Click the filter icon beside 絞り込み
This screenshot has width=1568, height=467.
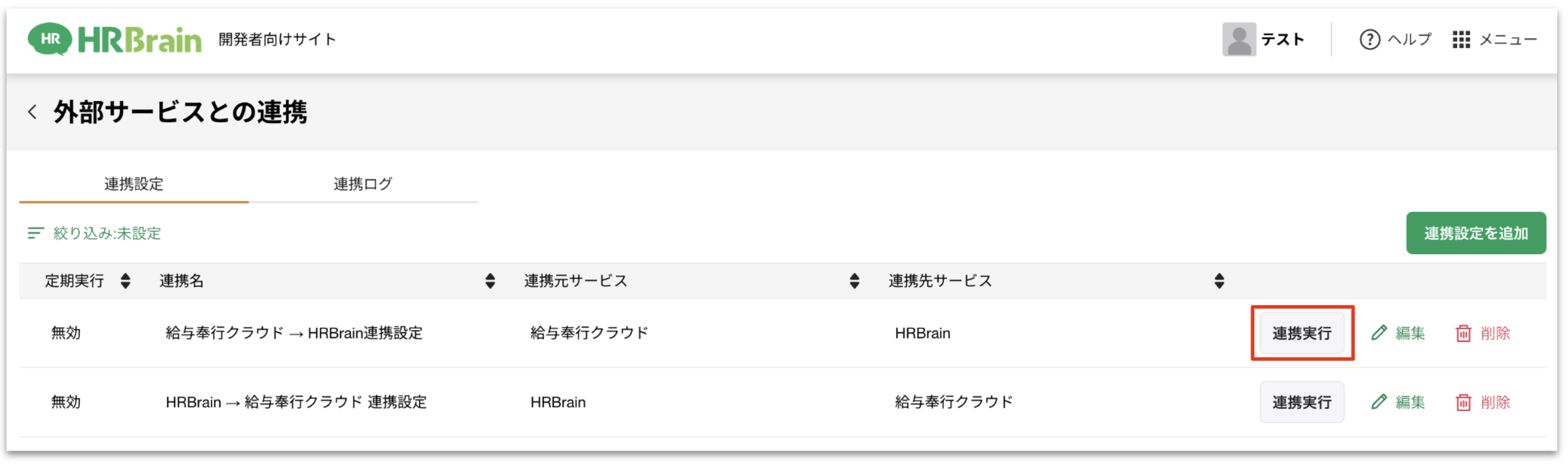coord(35,233)
